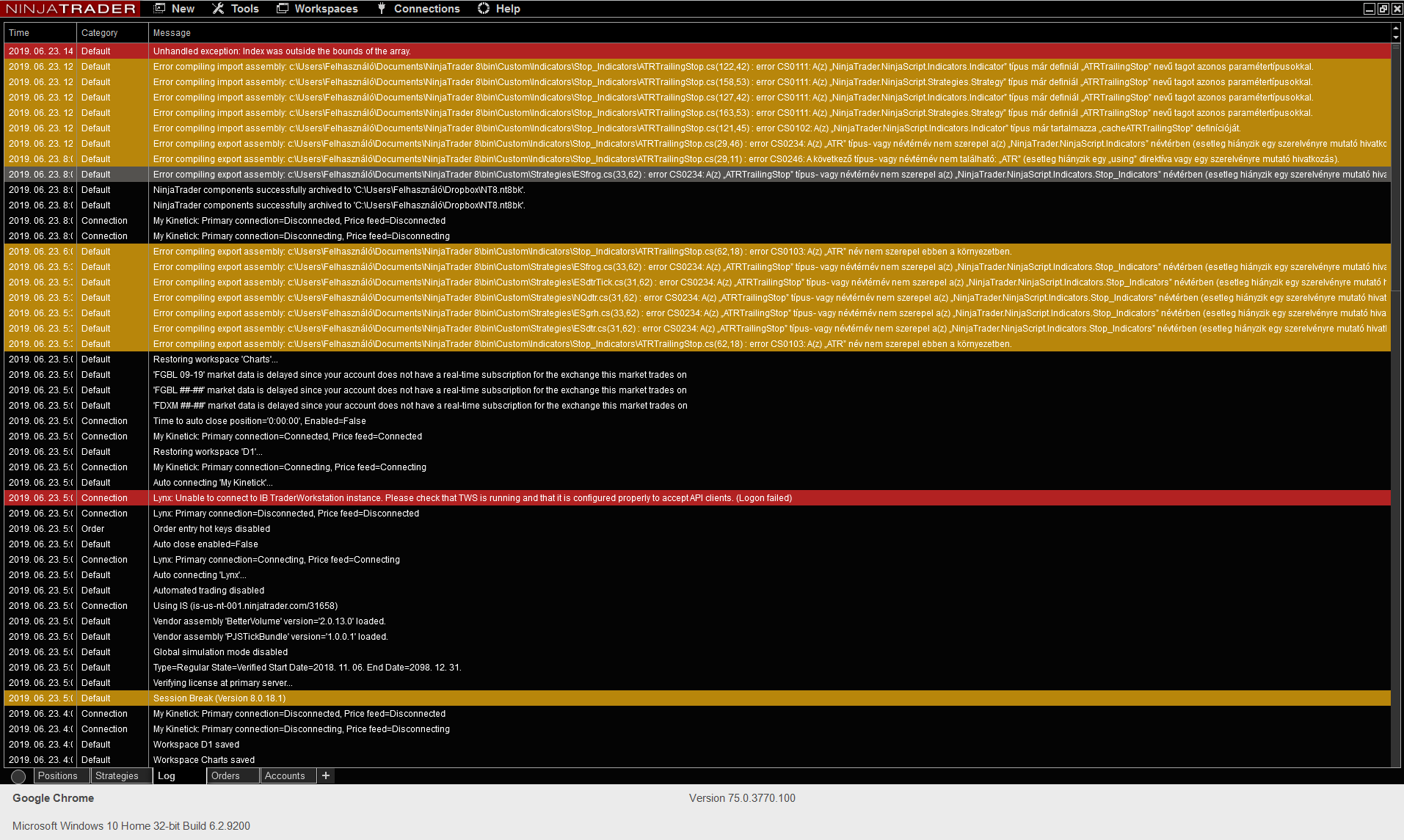Select the 'Type=Regular State=Verified' license row
Image resolution: width=1404 pixels, height=840 pixels.
[697, 668]
